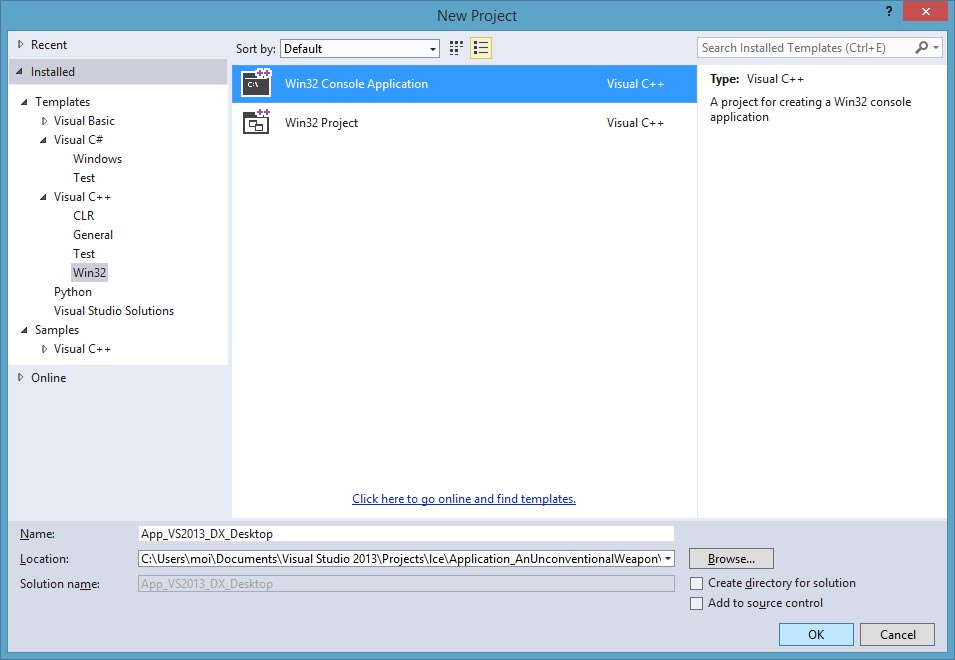This screenshot has width=955, height=660.
Task: Select Test under Visual C#
Action: [84, 178]
